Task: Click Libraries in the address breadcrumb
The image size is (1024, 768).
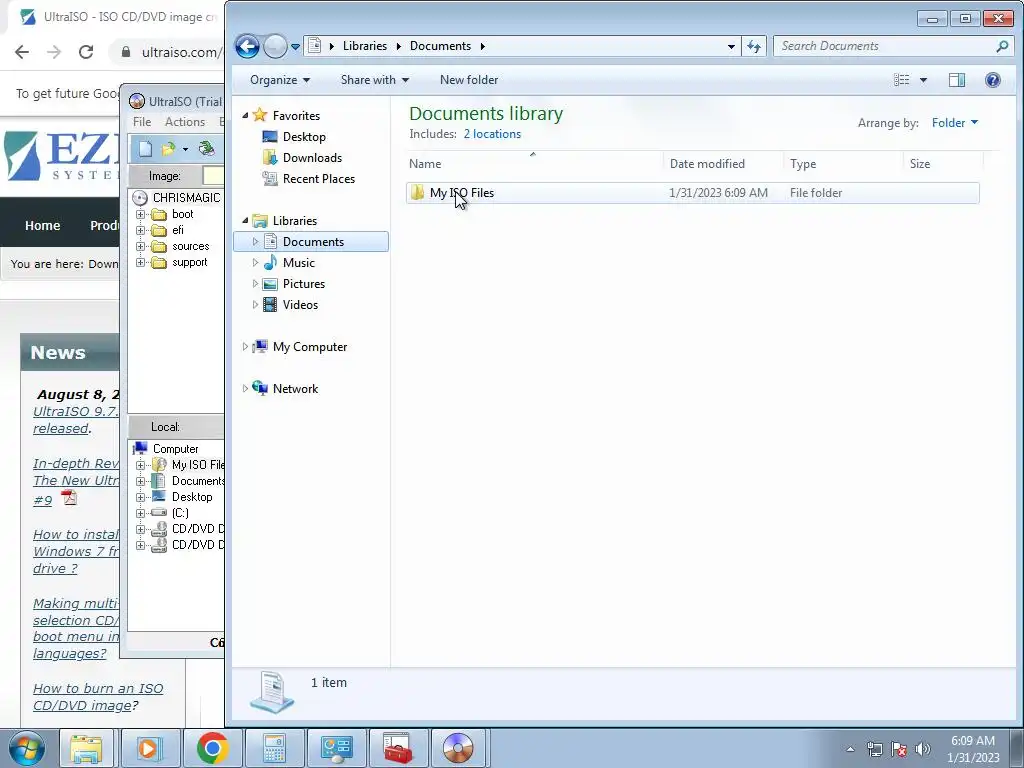Action: coord(364,46)
